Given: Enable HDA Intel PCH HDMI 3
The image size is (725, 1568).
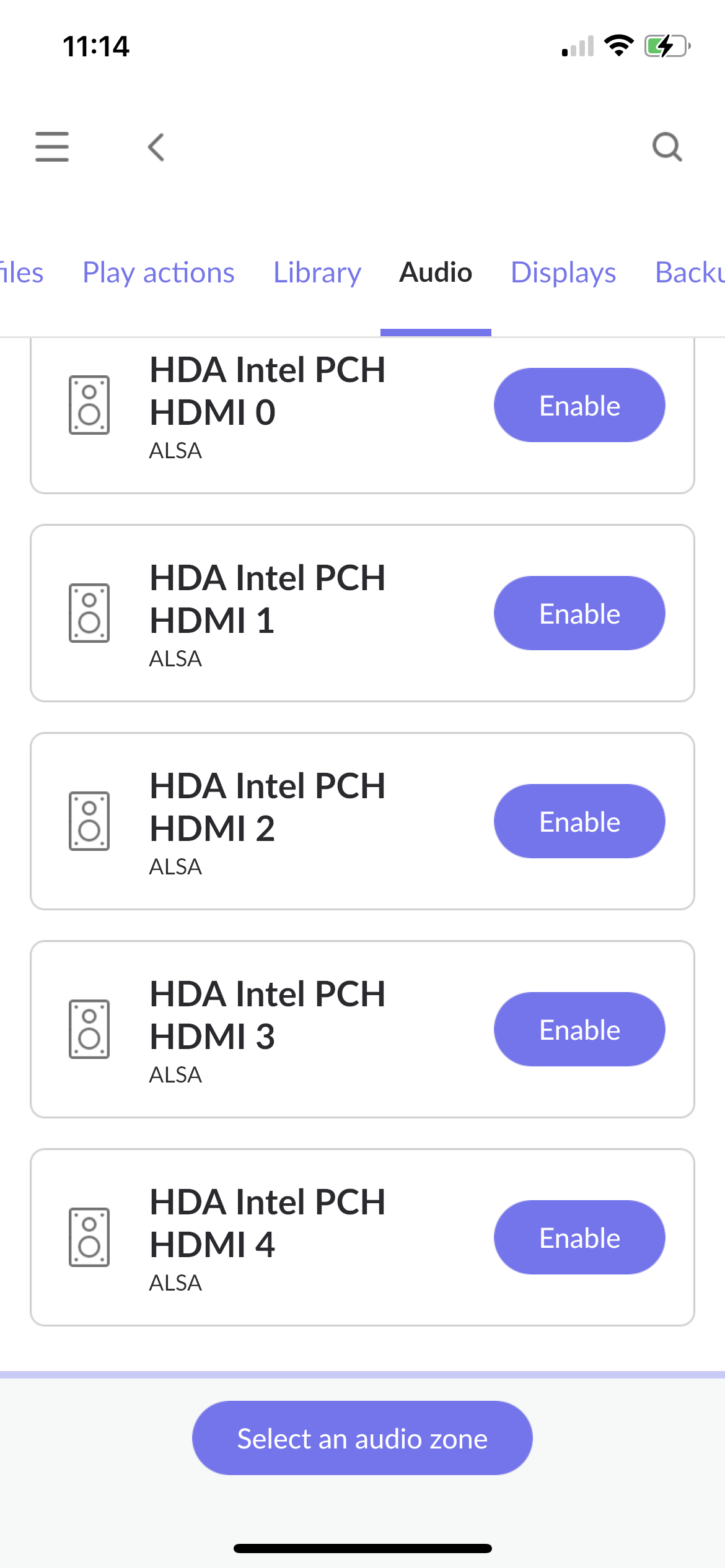Looking at the screenshot, I should pyautogui.click(x=579, y=1030).
